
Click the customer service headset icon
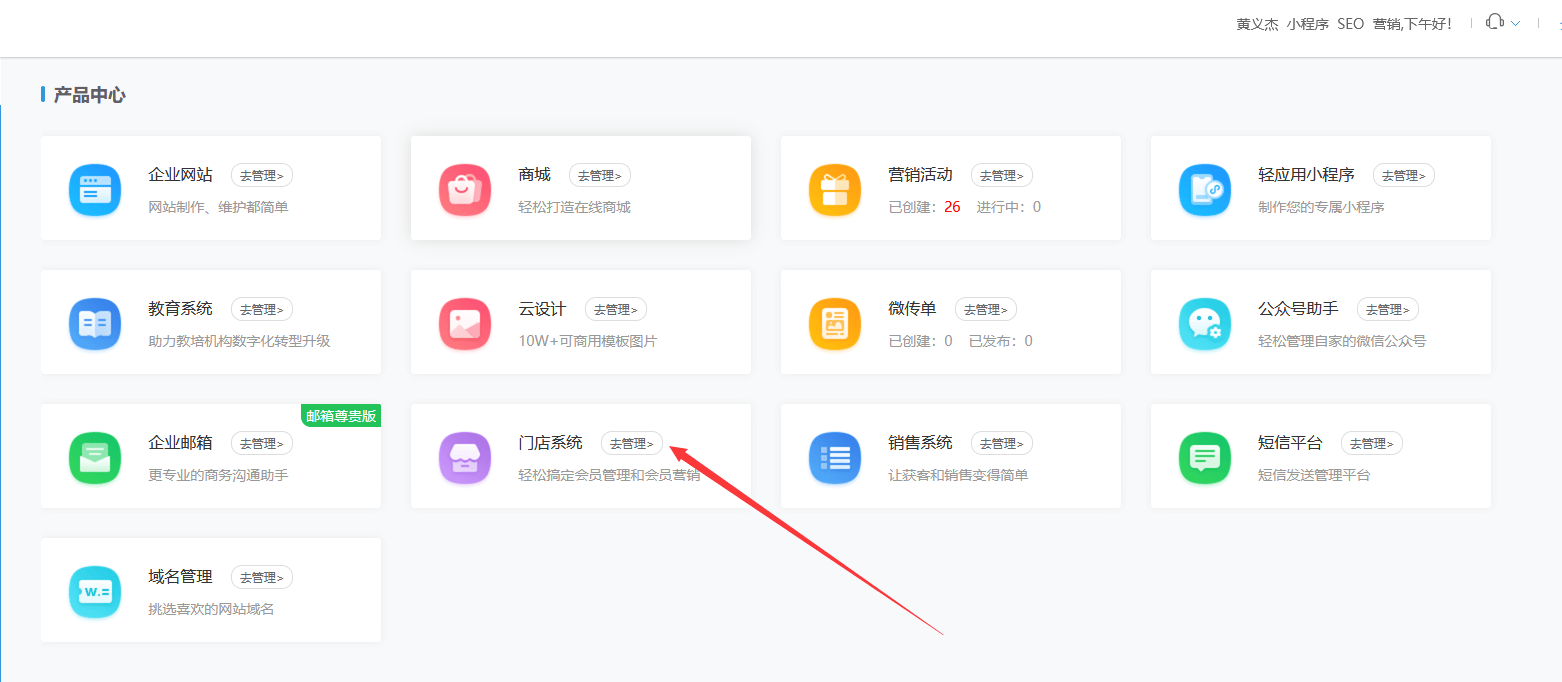coord(1495,22)
